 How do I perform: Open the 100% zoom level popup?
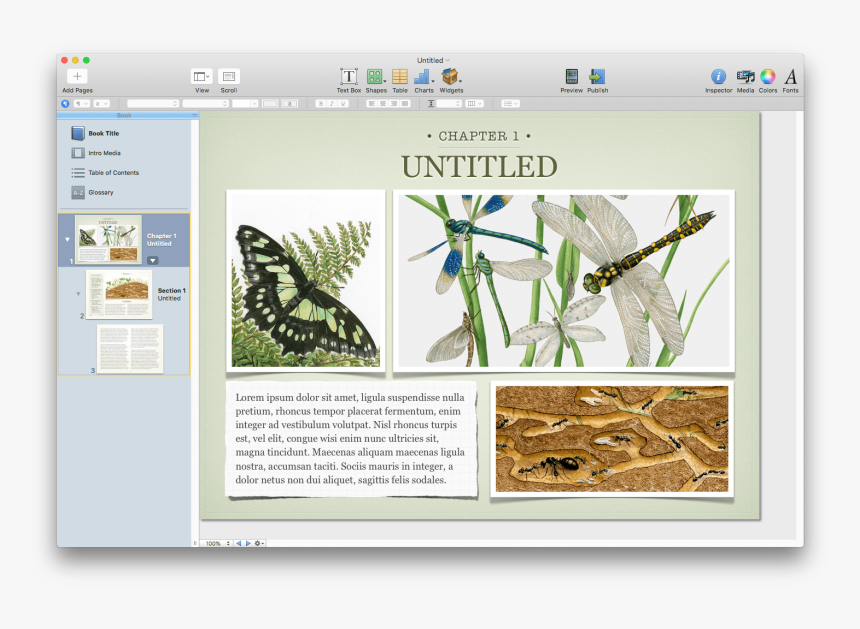coord(216,543)
